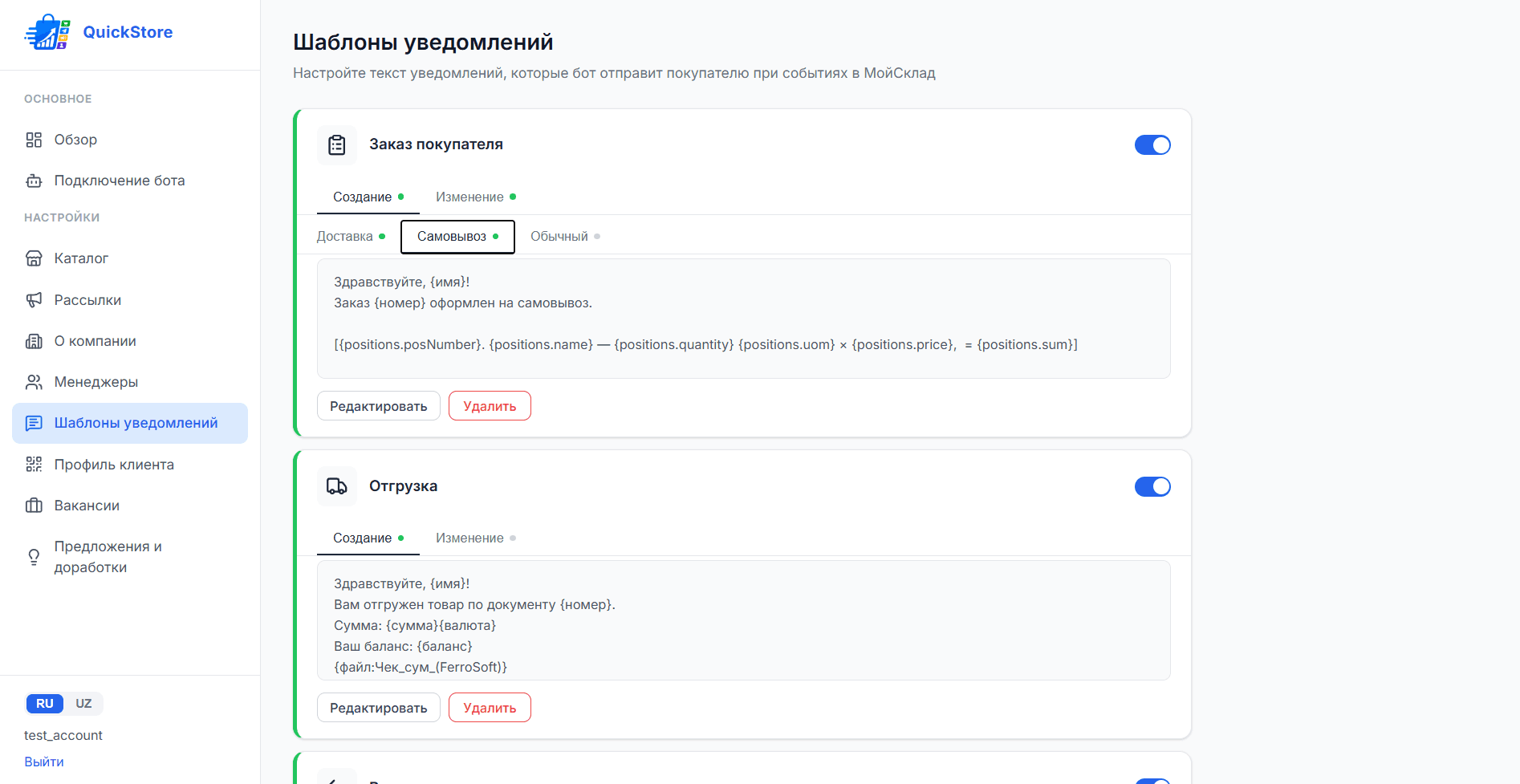Screen dimensions: 1520x784
Task: Click the line 'Заказ {номер} оформлен на самовывоз.'
Action: click(x=463, y=303)
